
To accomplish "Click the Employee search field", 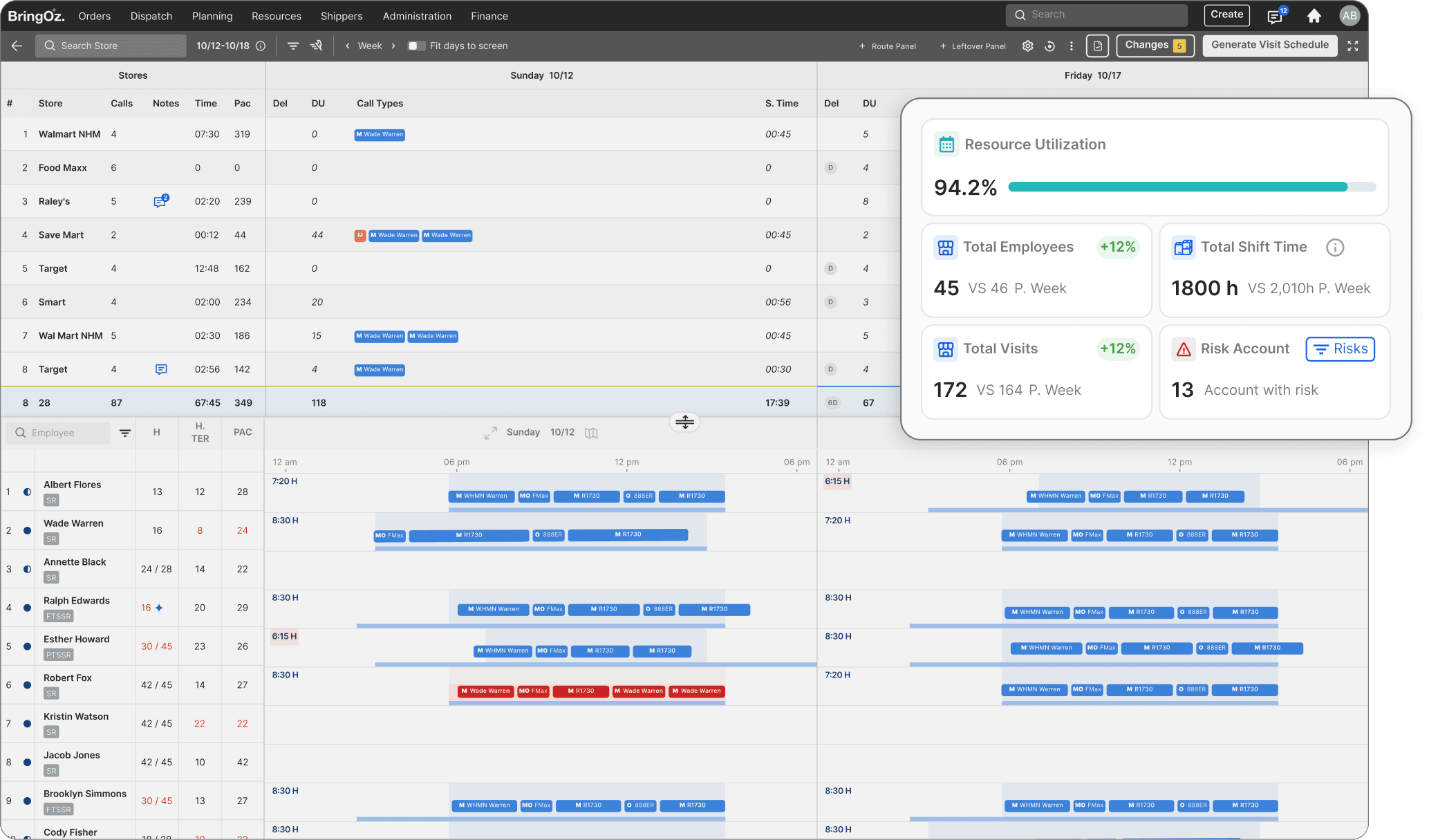I will pyautogui.click(x=58, y=433).
